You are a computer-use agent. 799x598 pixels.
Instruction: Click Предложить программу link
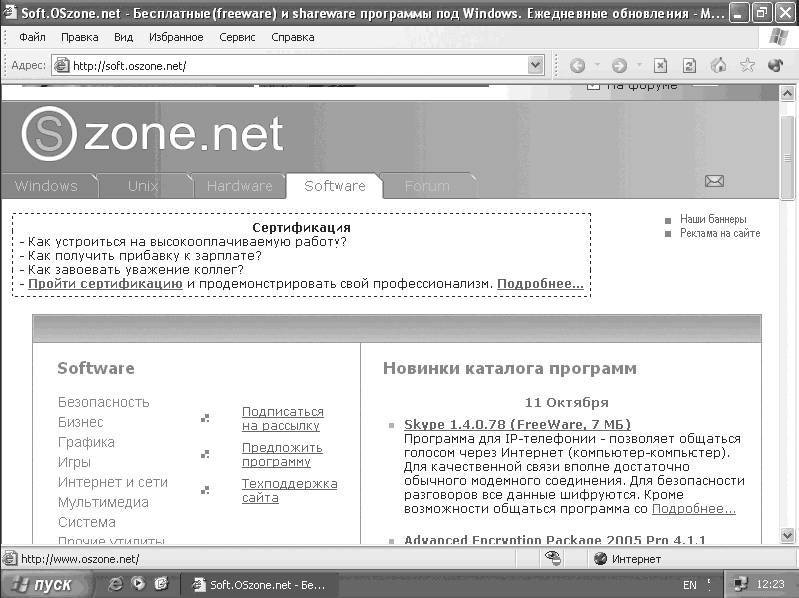[x=282, y=454]
